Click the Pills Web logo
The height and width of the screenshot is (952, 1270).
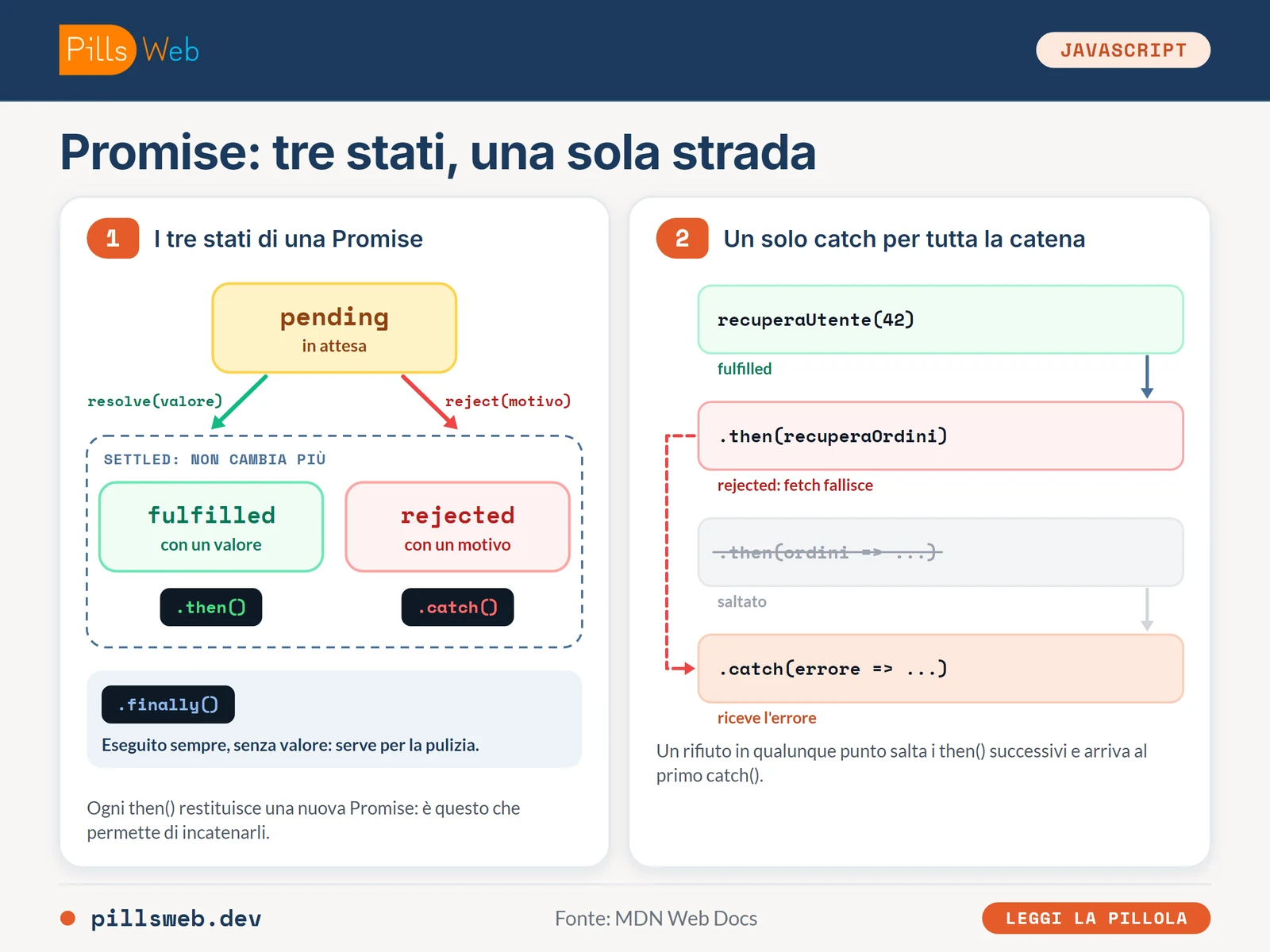click(x=129, y=50)
